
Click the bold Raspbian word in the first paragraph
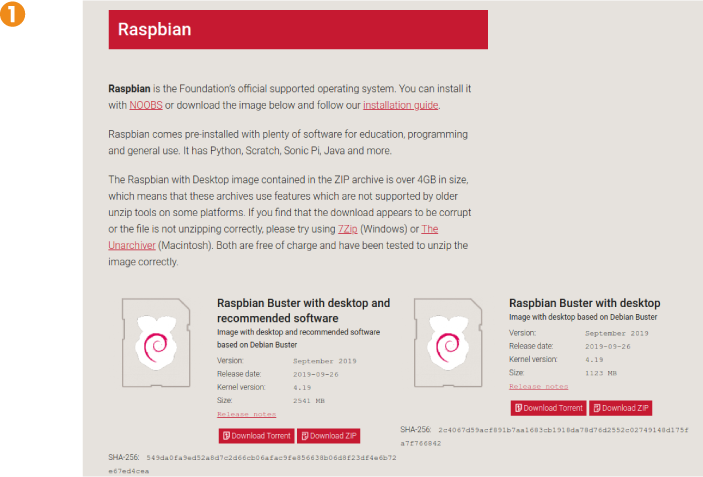[x=129, y=88]
